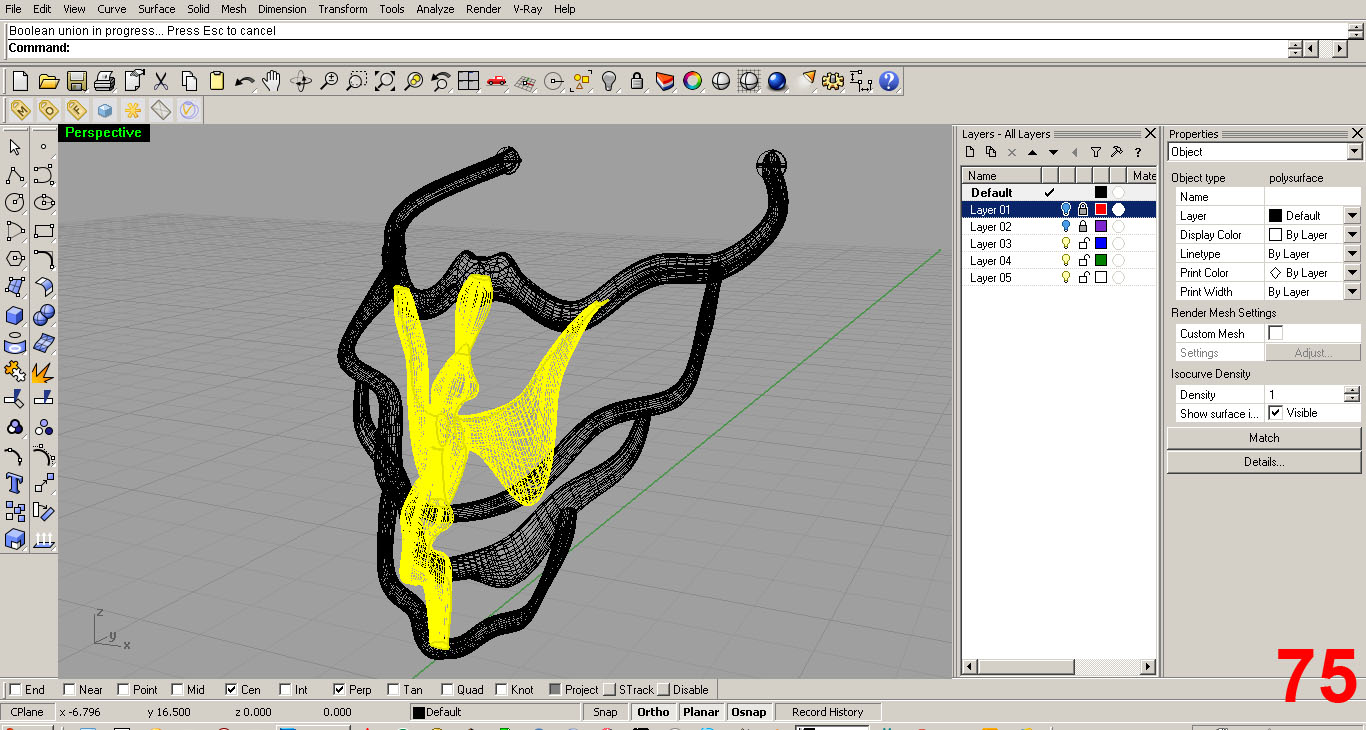The width and height of the screenshot is (1366, 730).
Task: Open the Print Width dropdown arrow
Action: (x=1352, y=291)
